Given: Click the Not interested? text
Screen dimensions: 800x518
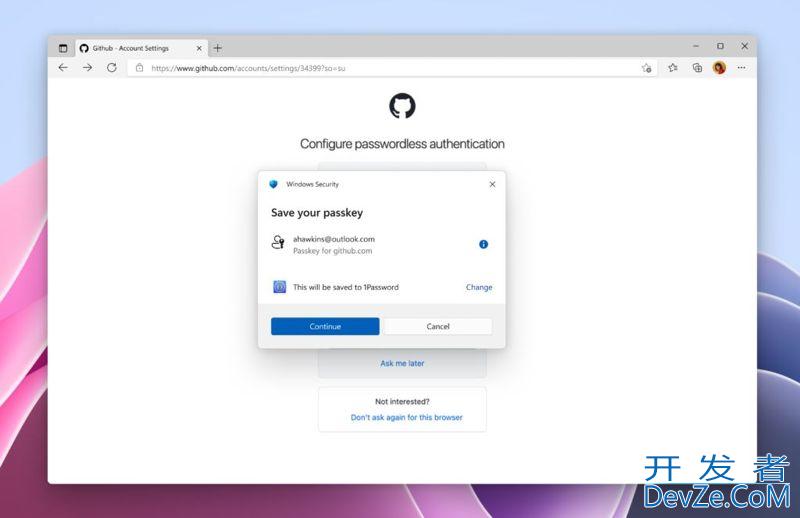Looking at the screenshot, I should click(402, 402).
